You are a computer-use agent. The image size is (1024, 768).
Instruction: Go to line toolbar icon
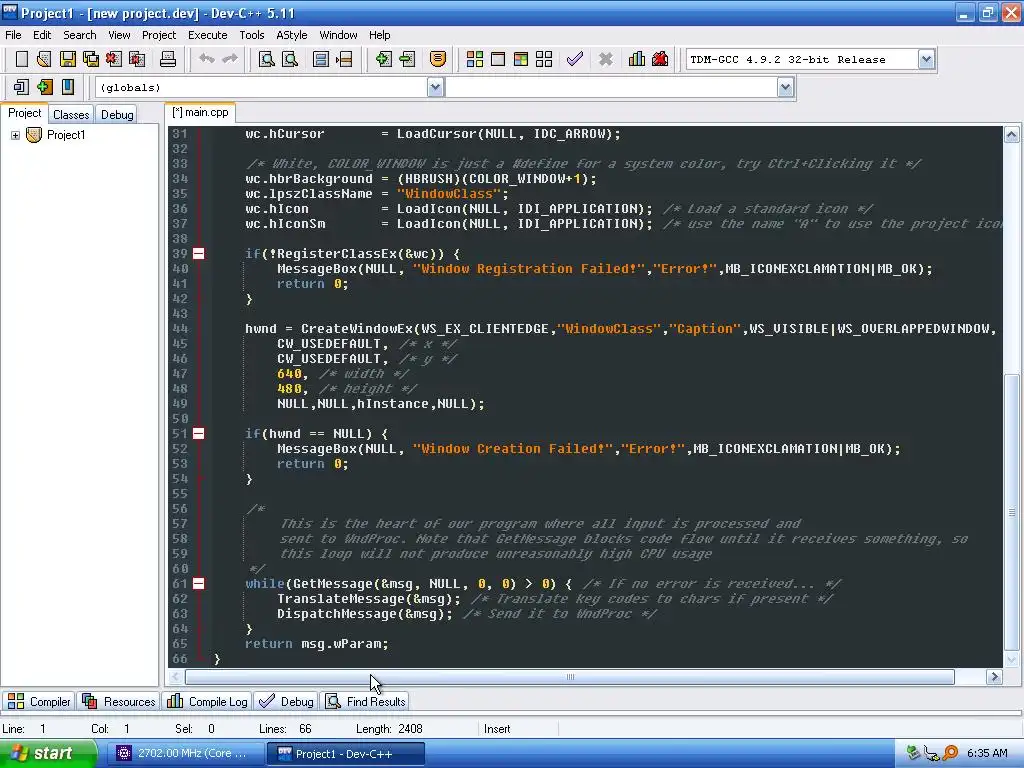344,59
